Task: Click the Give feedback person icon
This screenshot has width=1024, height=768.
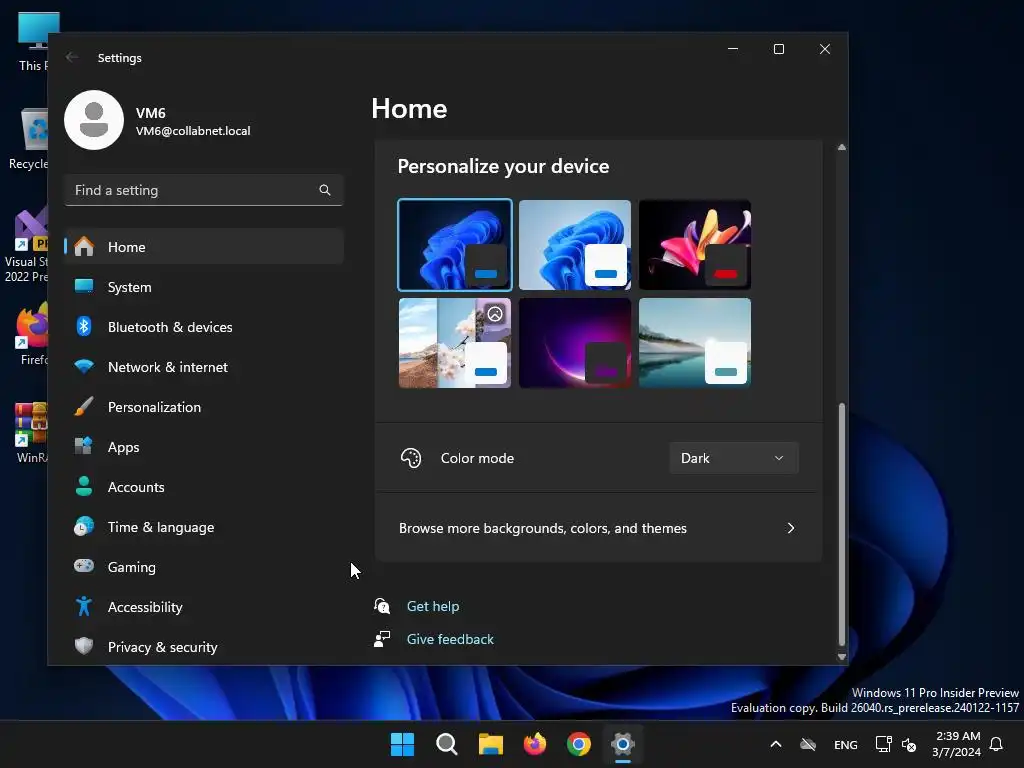Action: pos(382,639)
